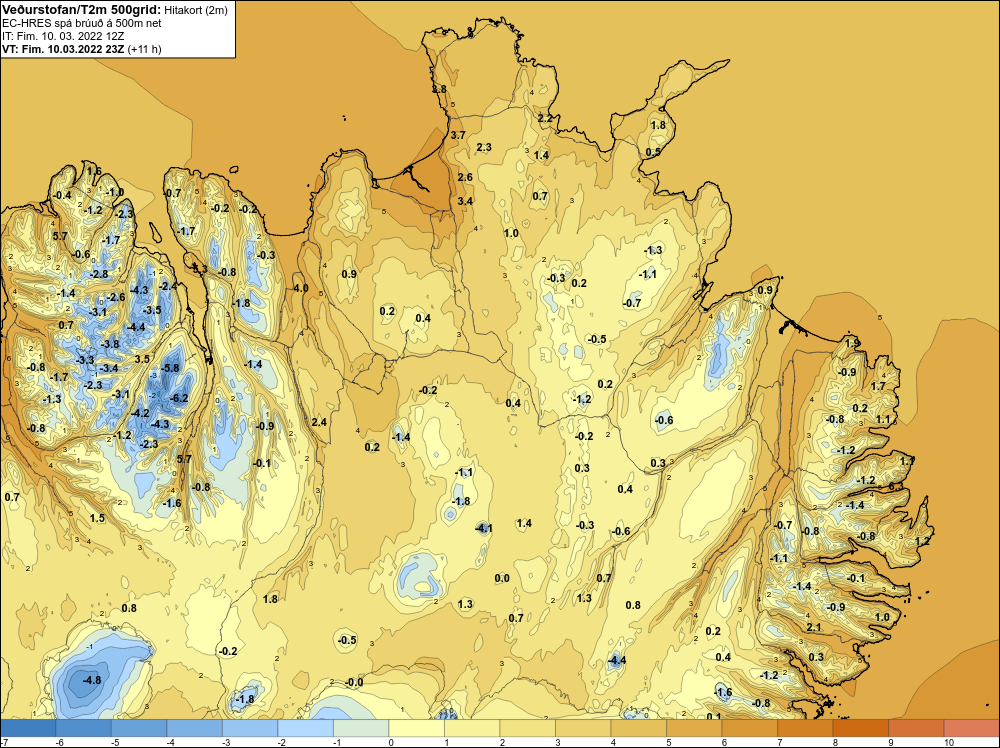The height and width of the screenshot is (748, 1000).
Task: Click the map temperature value "-3.8"
Action: tap(110, 344)
